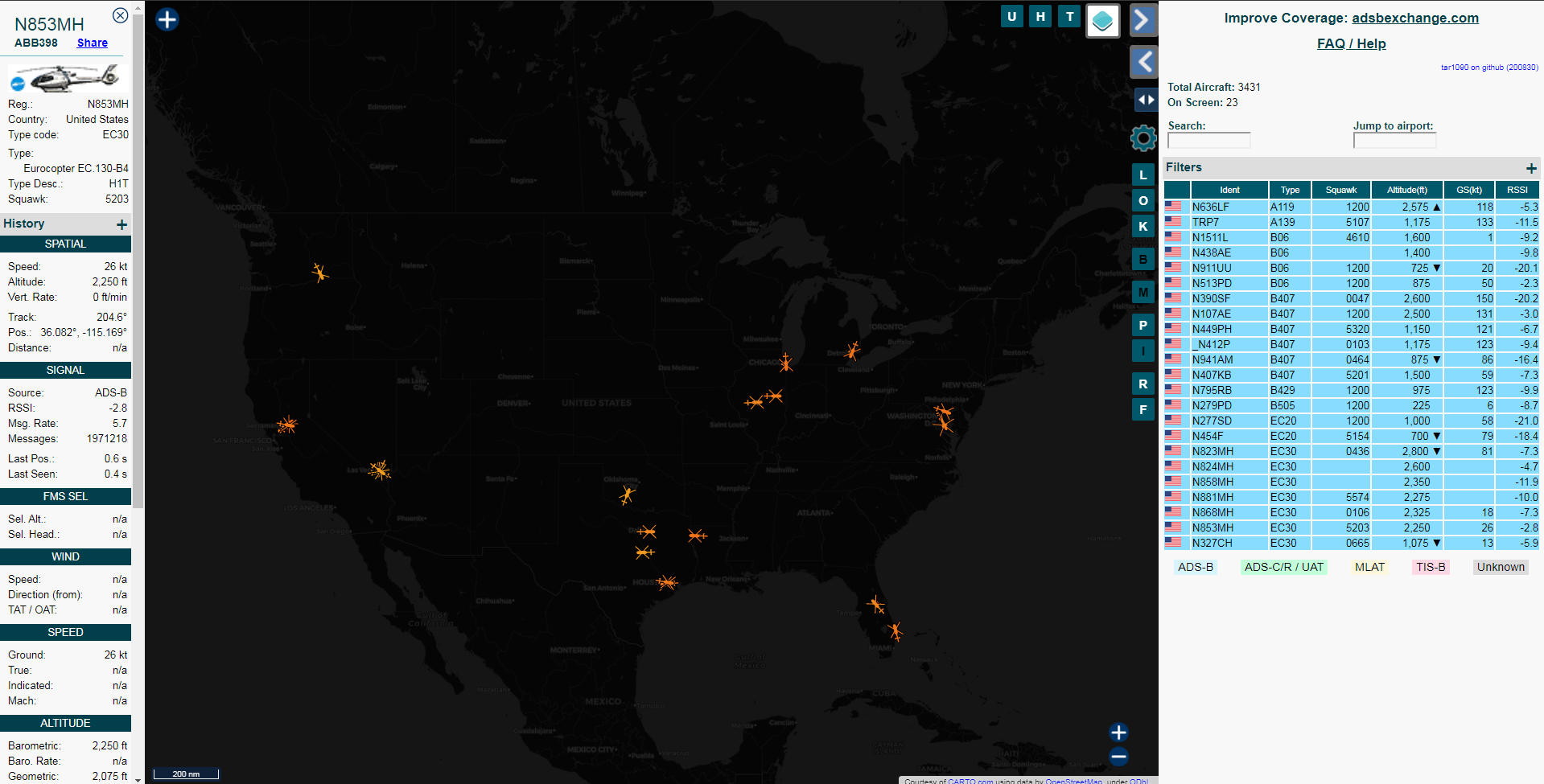This screenshot has width=1544, height=784.
Task: Toggle the U map button
Action: 1012,16
